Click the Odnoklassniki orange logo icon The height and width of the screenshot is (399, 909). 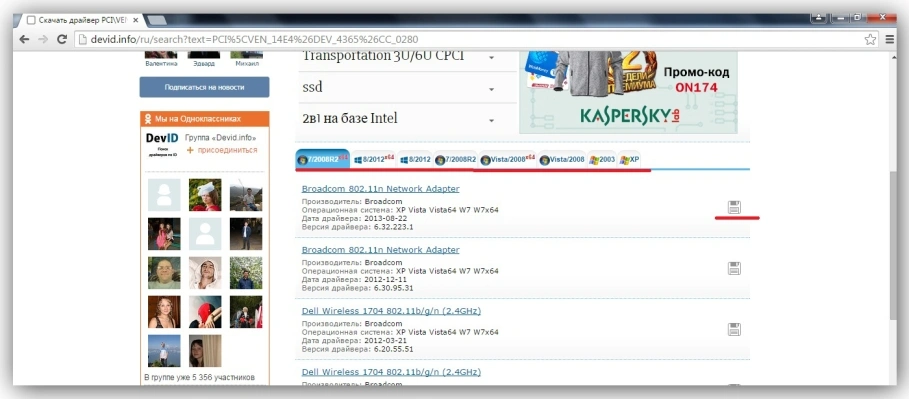click(x=147, y=119)
